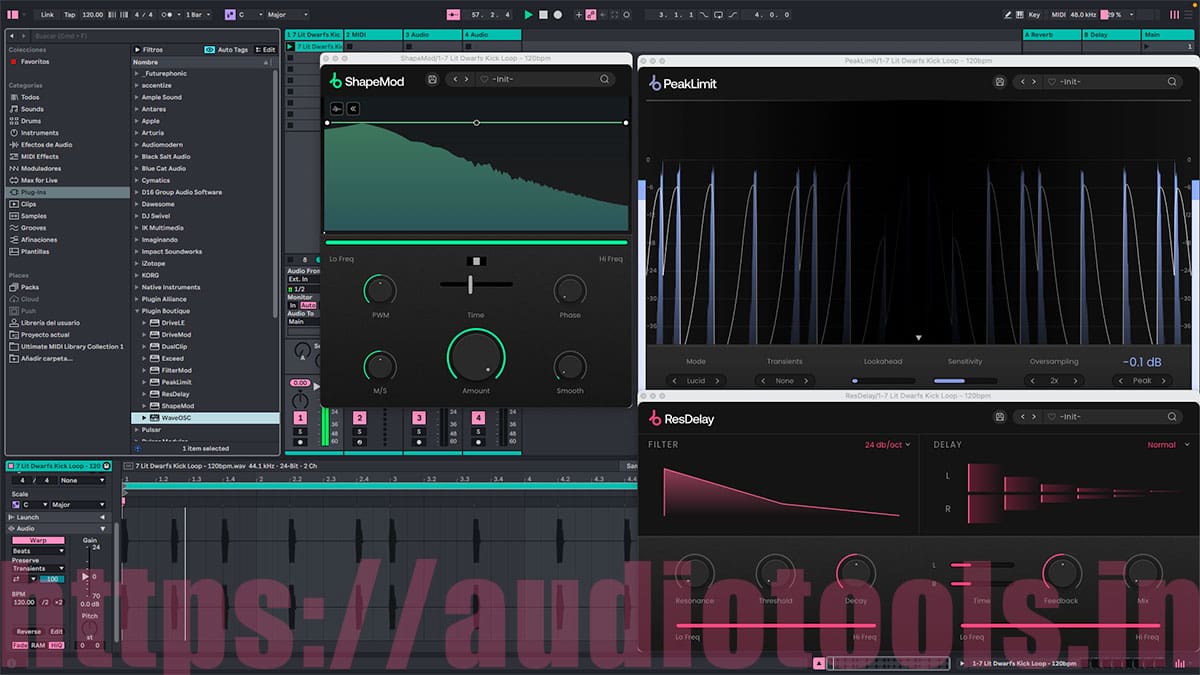Expand the Native Instruments folder
1200x675 pixels.
pyautogui.click(x=136, y=287)
